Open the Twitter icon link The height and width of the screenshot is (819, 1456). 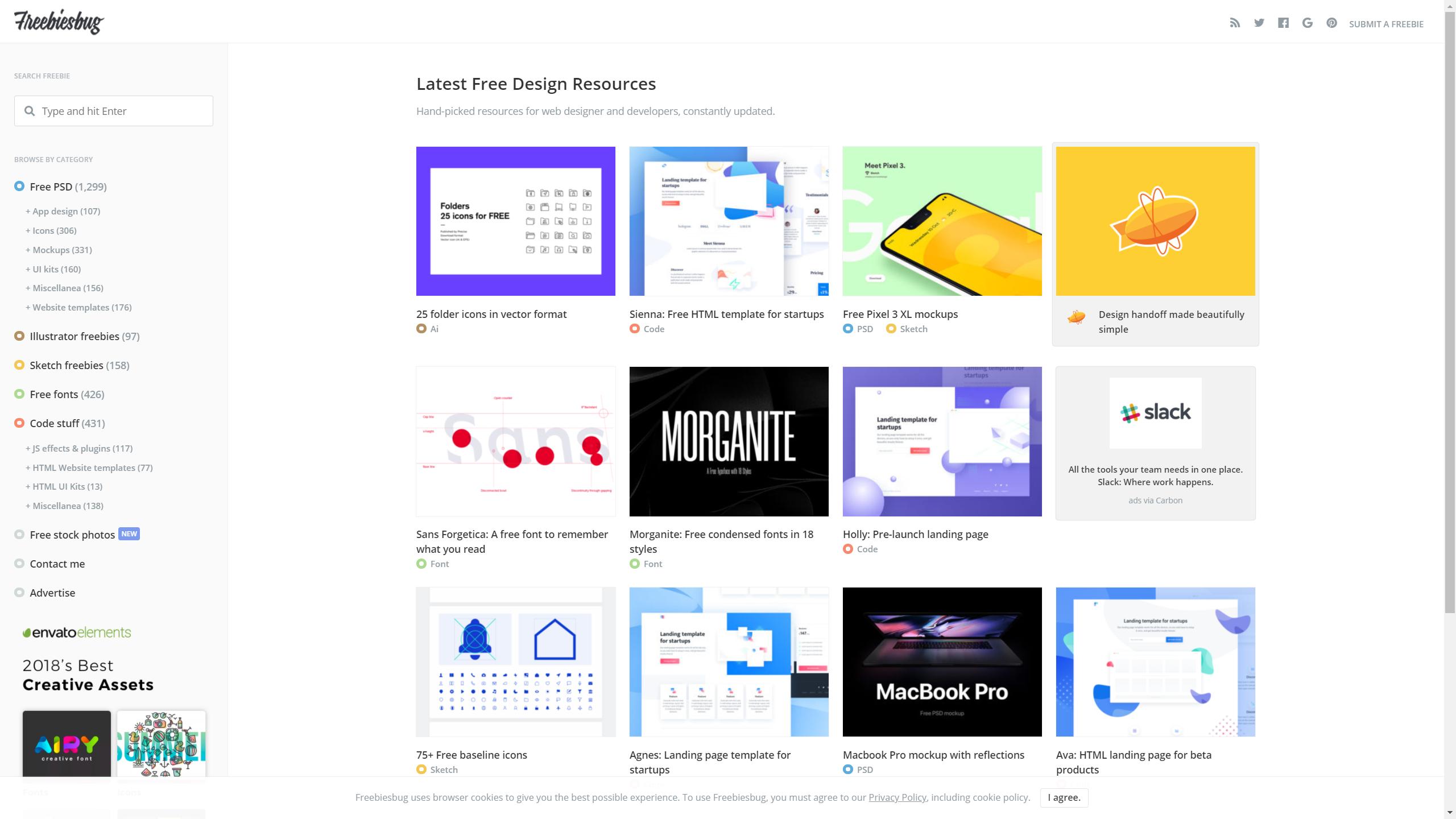coord(1259,23)
